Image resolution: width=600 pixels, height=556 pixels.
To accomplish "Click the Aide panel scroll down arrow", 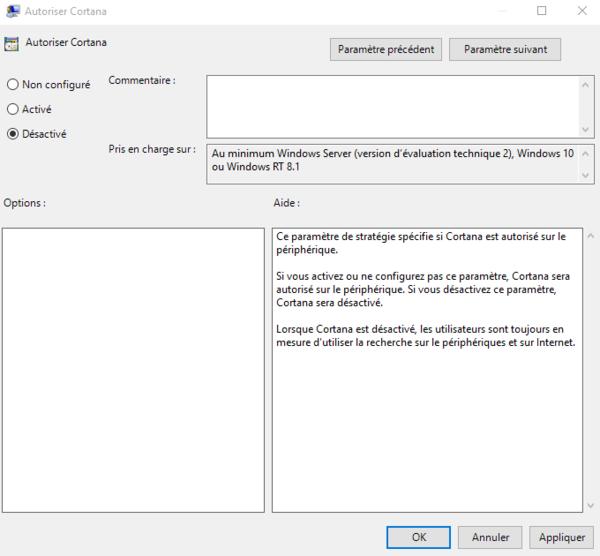I will point(590,505).
